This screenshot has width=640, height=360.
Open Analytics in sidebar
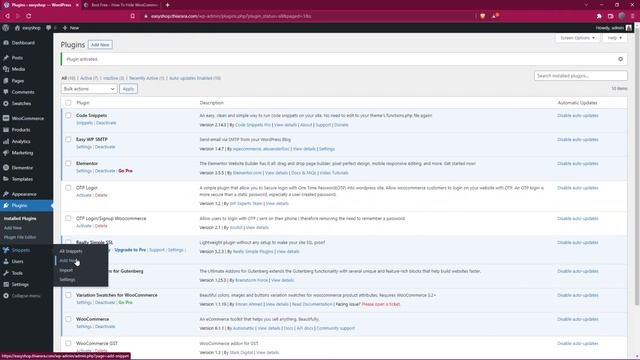21,141
